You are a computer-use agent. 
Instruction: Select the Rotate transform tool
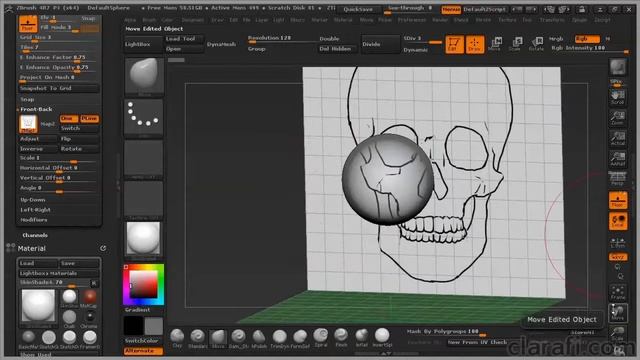click(537, 44)
